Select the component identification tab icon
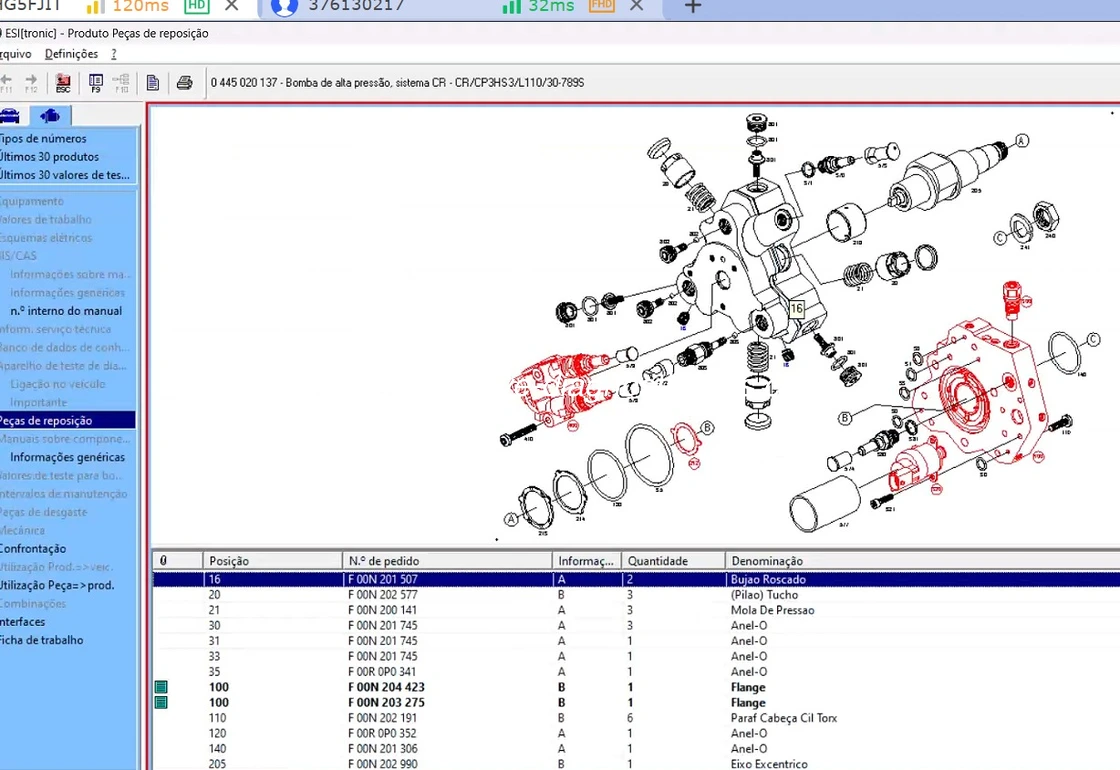 pos(50,116)
